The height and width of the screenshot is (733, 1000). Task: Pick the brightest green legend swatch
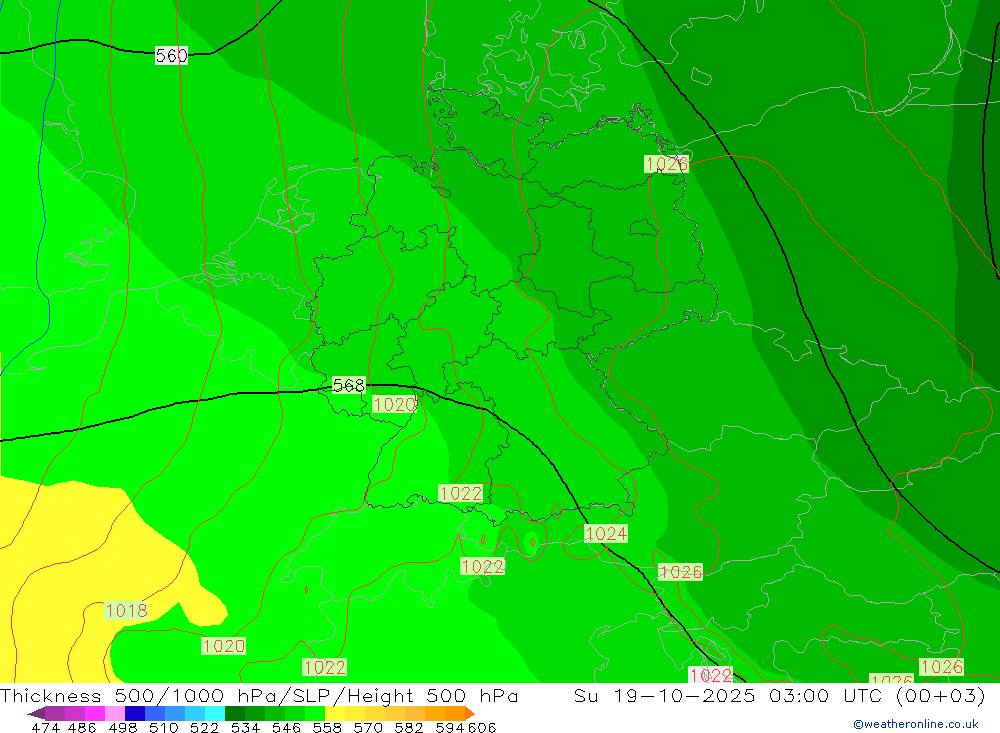(315, 713)
